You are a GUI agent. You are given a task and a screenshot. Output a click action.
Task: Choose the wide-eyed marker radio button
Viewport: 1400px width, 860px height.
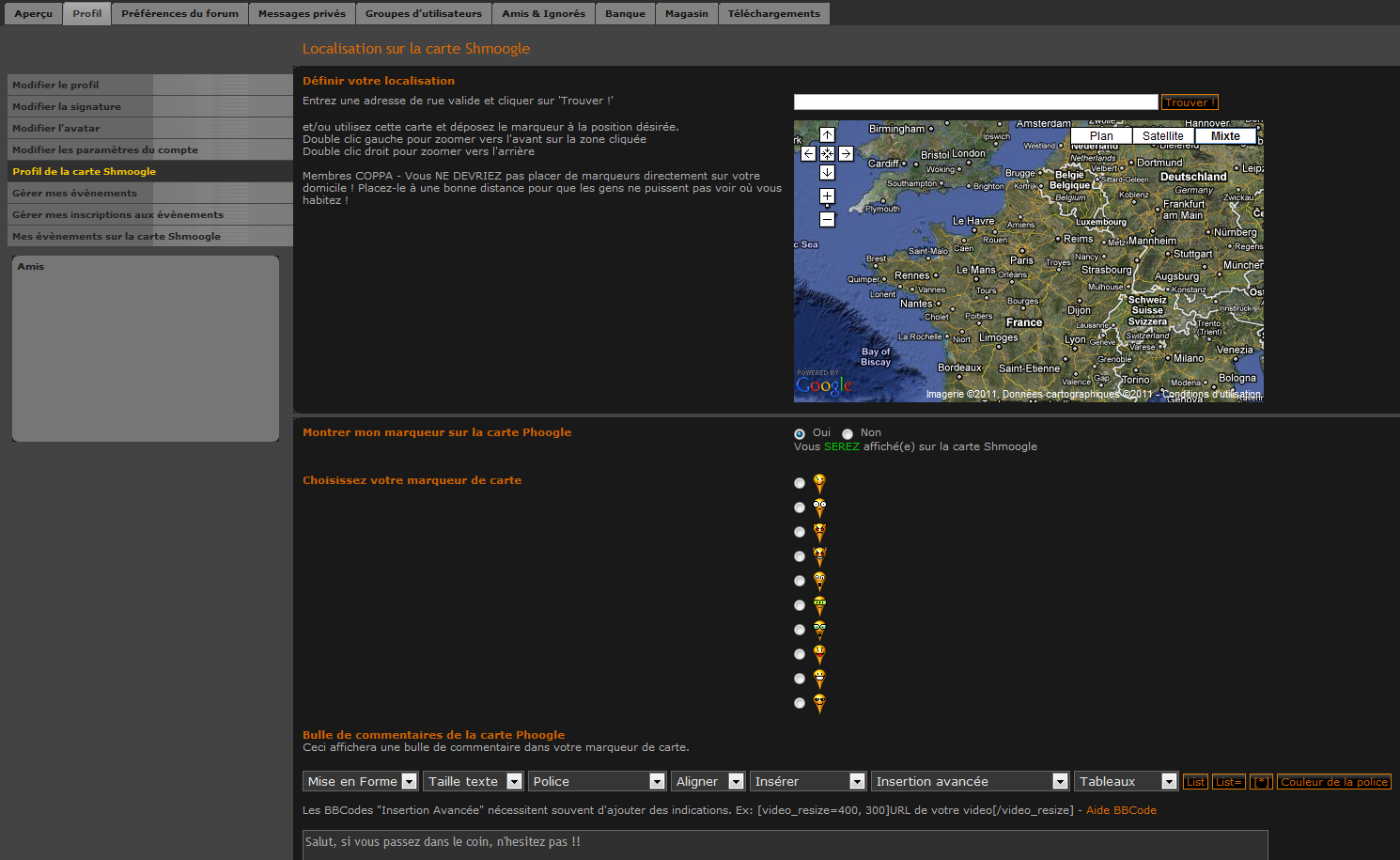pos(800,508)
